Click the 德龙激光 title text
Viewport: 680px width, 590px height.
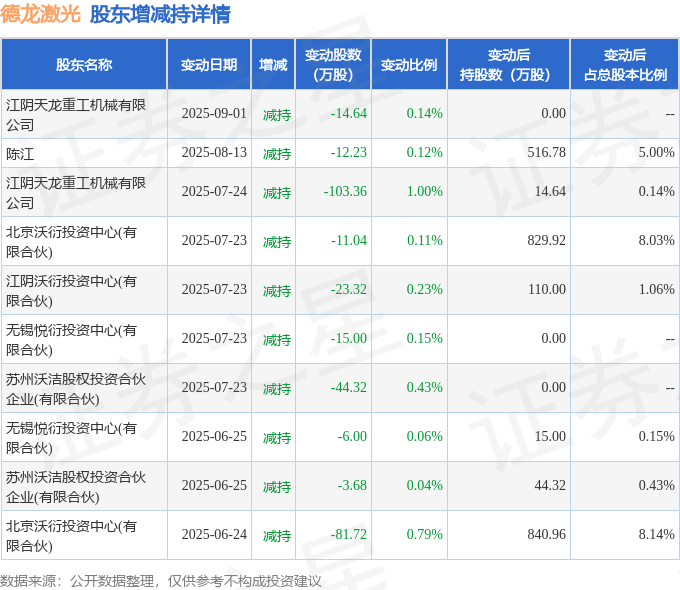click(x=40, y=14)
